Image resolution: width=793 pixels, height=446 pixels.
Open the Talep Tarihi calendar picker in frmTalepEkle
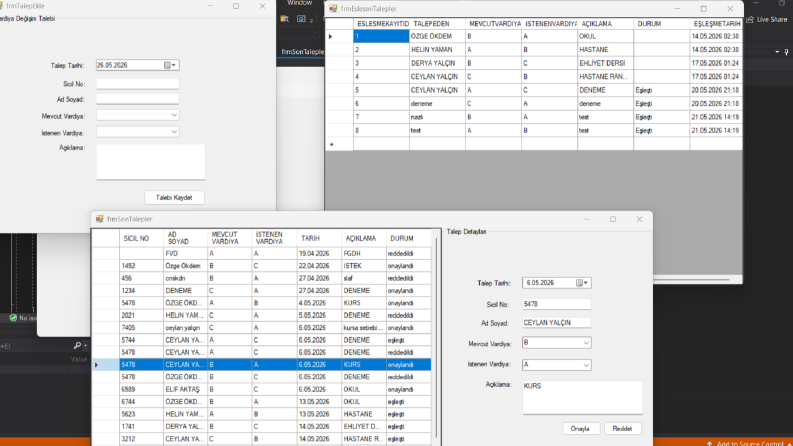(170, 65)
